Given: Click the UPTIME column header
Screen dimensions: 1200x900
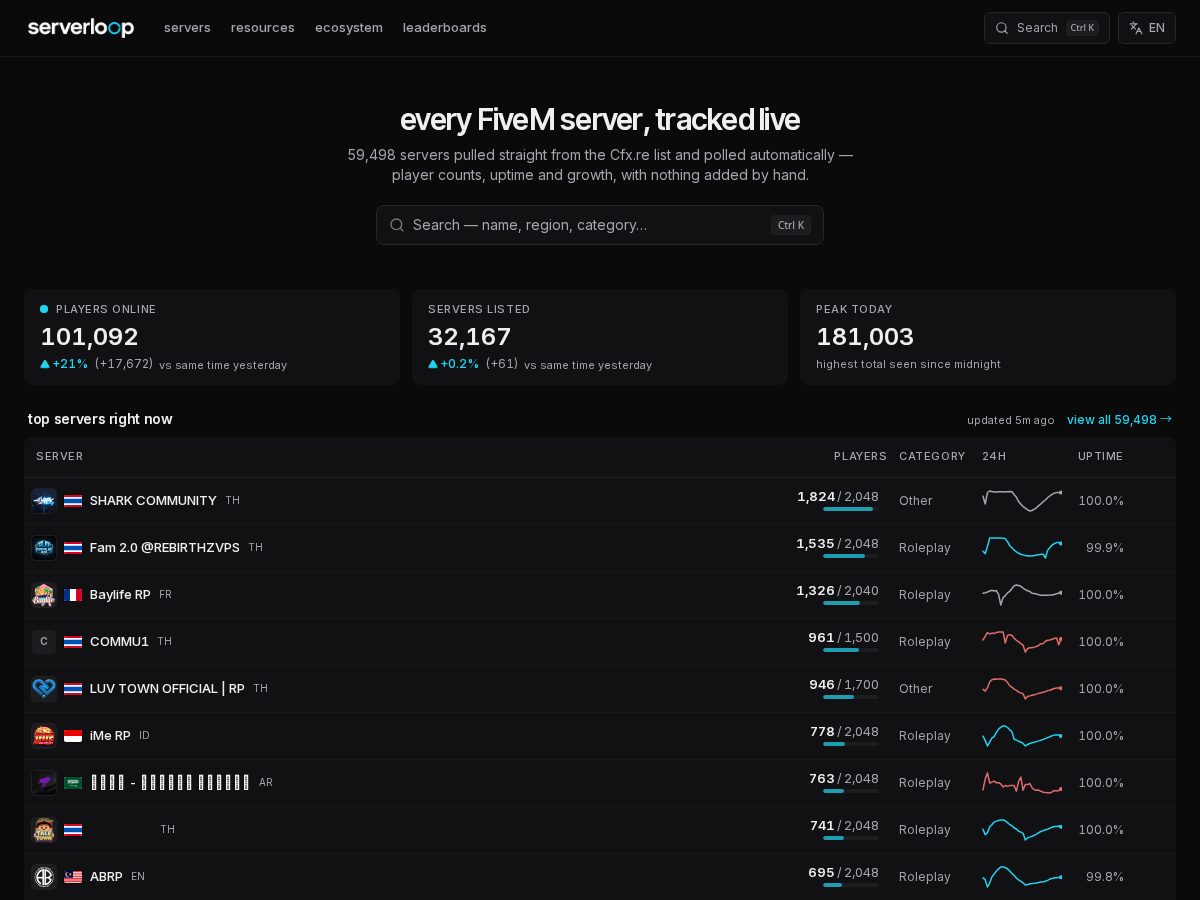Looking at the screenshot, I should click(1100, 456).
